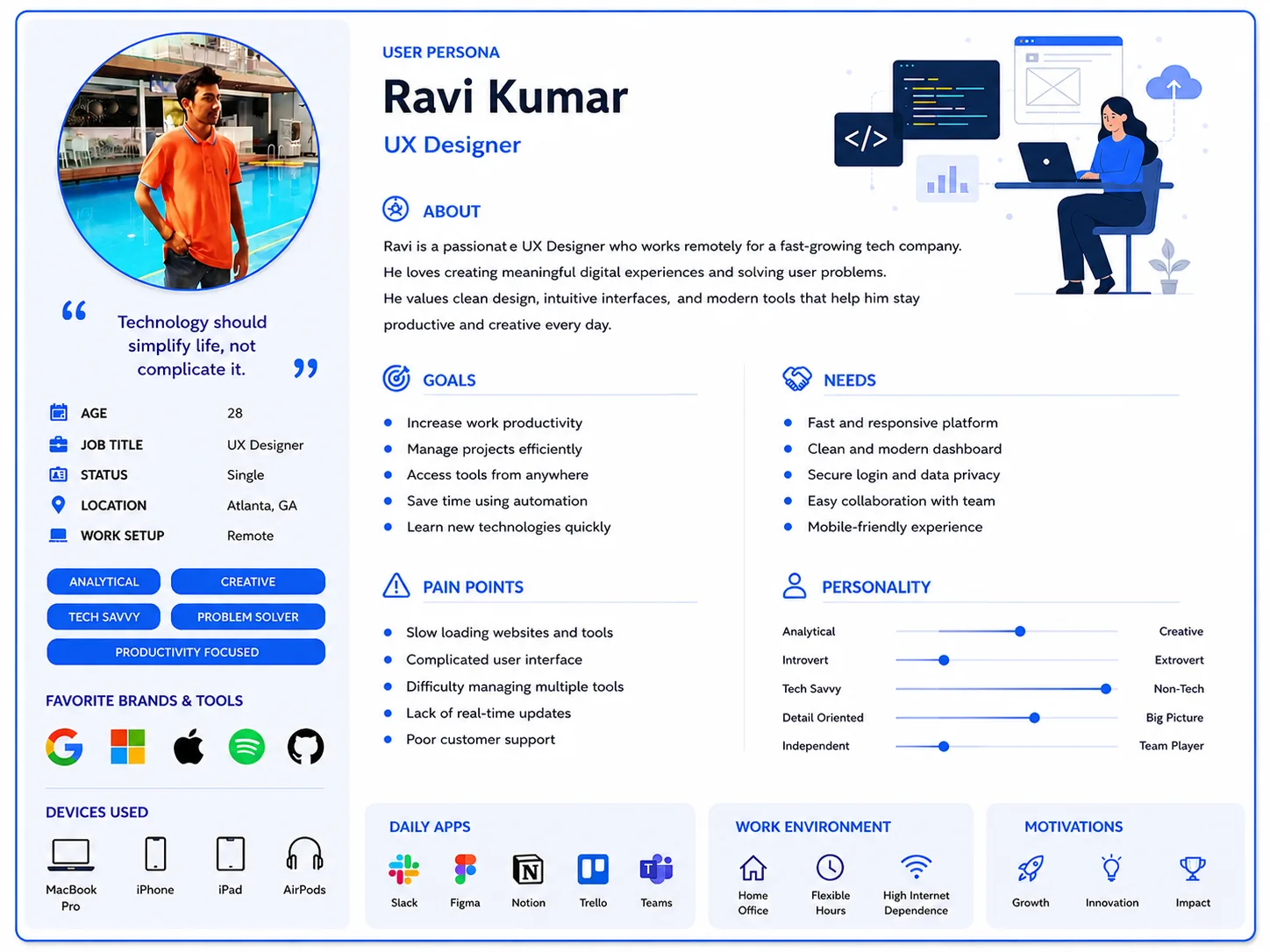
Task: Open the Teams app icon
Action: [x=656, y=870]
